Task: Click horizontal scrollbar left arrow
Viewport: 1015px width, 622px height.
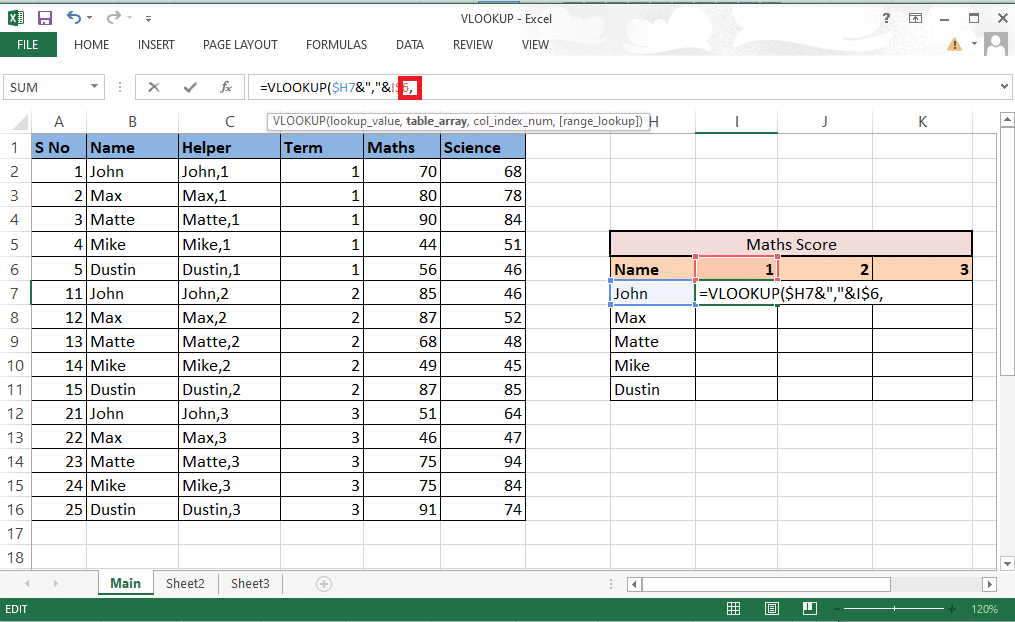Action: click(635, 584)
